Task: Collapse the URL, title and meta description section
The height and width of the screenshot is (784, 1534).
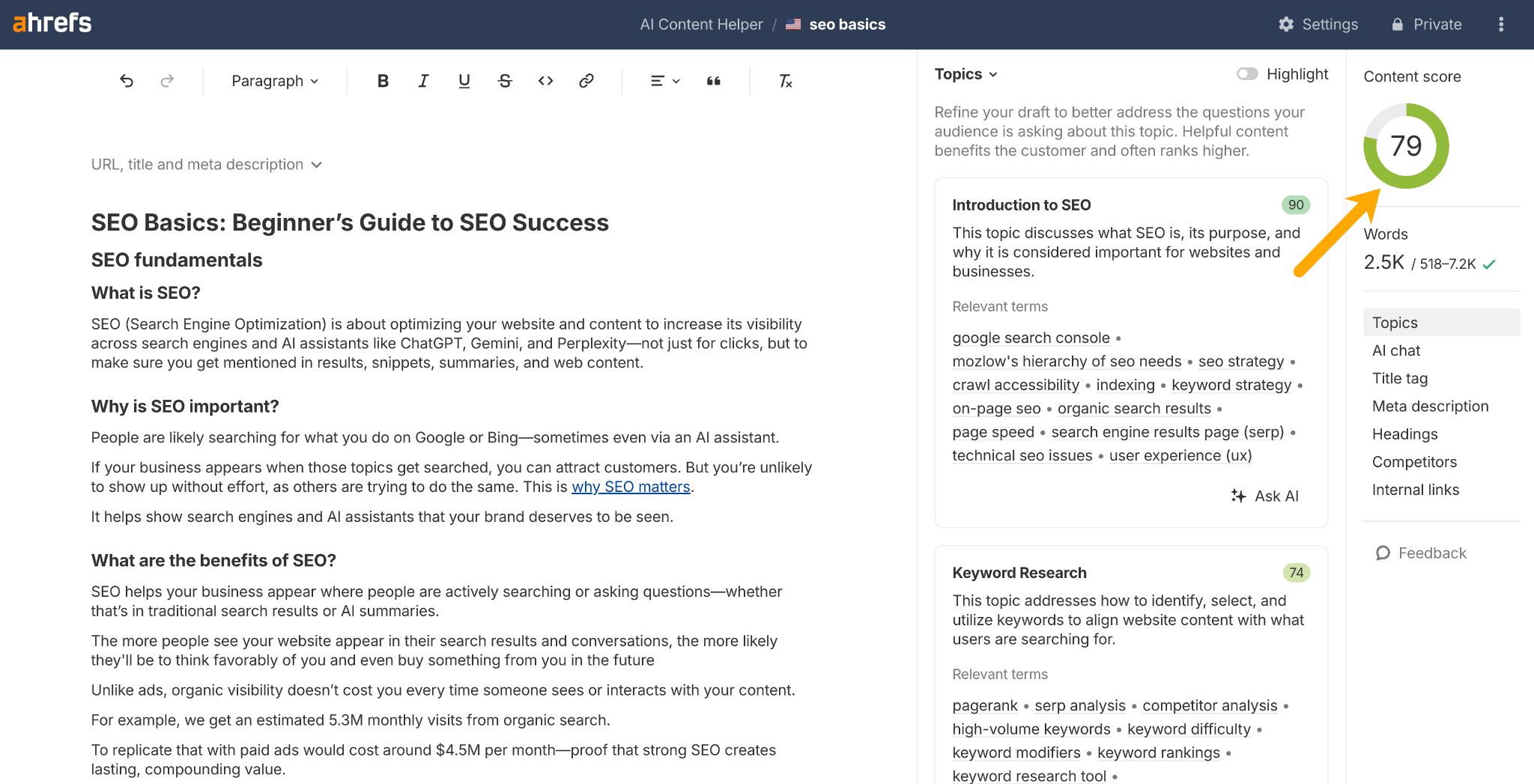Action: (315, 165)
